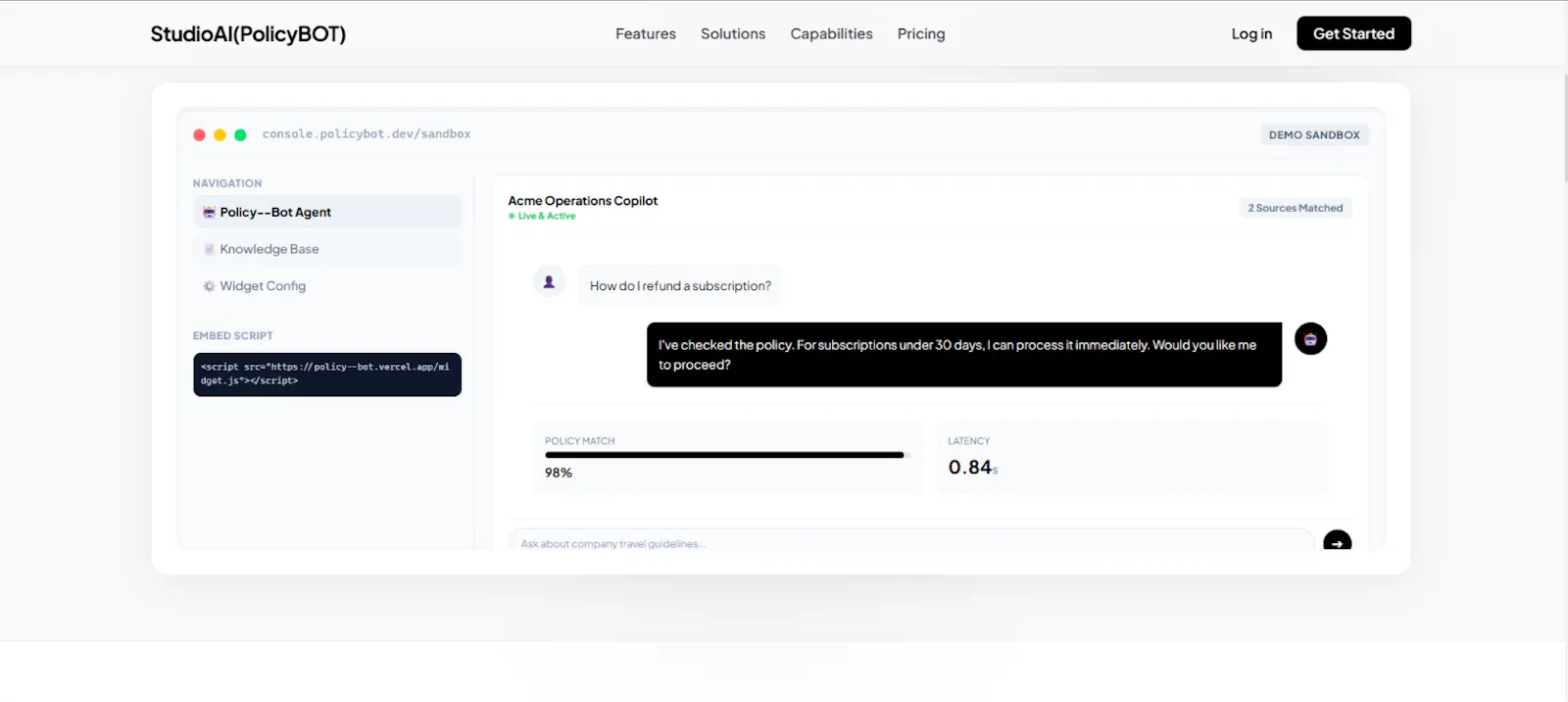Click the DEMO SANDBOX badge
The width and height of the screenshot is (1568, 702).
1314,135
